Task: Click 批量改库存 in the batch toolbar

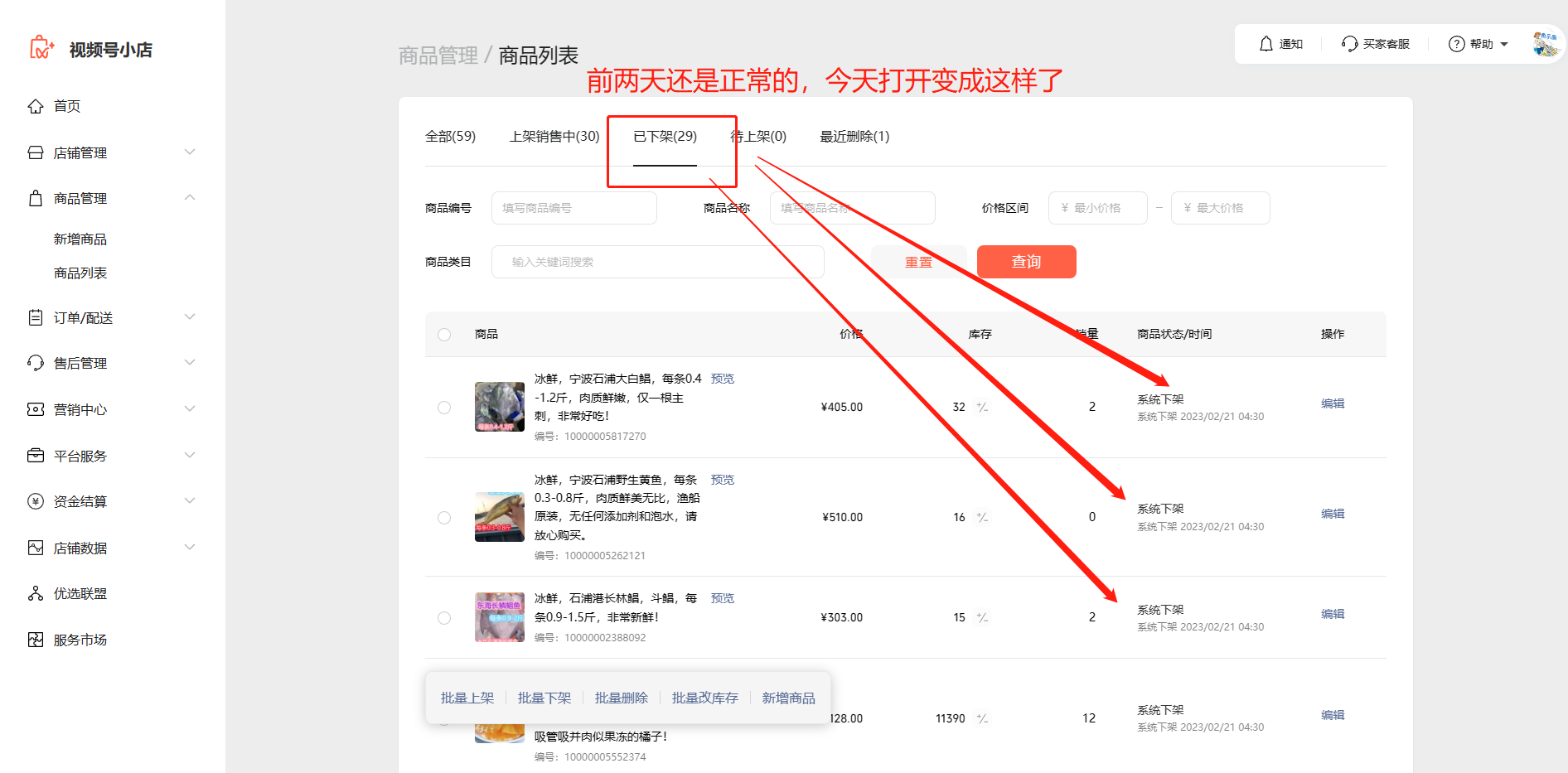Action: (705, 698)
